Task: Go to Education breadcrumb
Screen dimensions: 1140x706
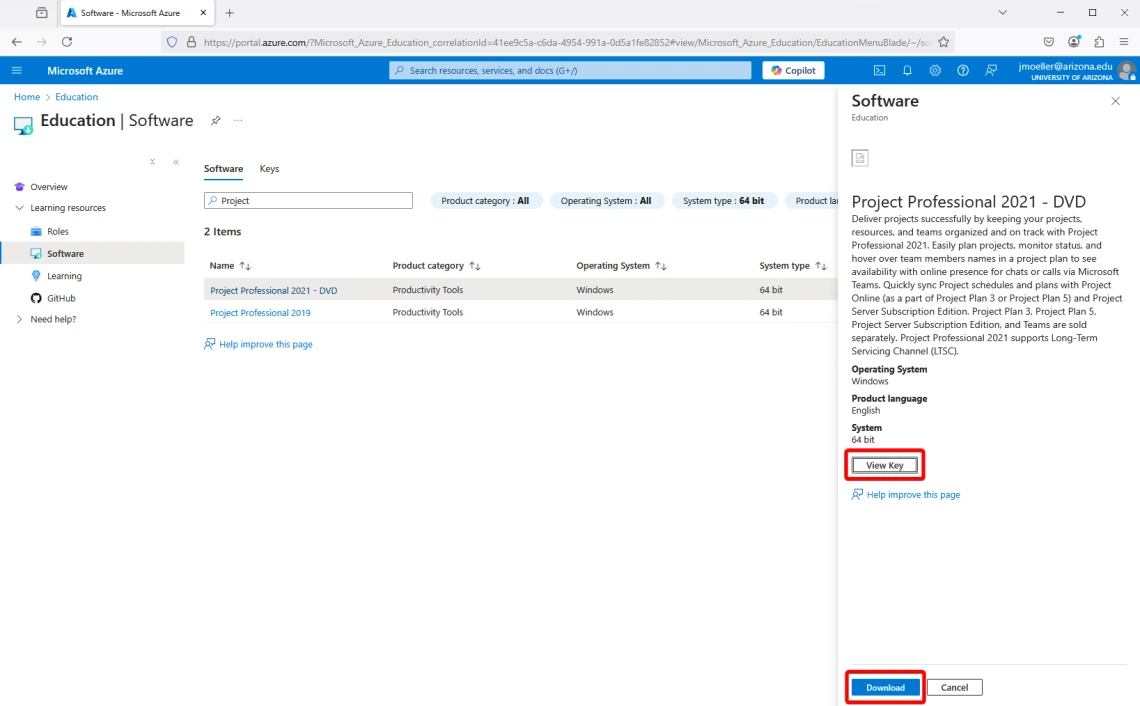Action: coord(76,97)
